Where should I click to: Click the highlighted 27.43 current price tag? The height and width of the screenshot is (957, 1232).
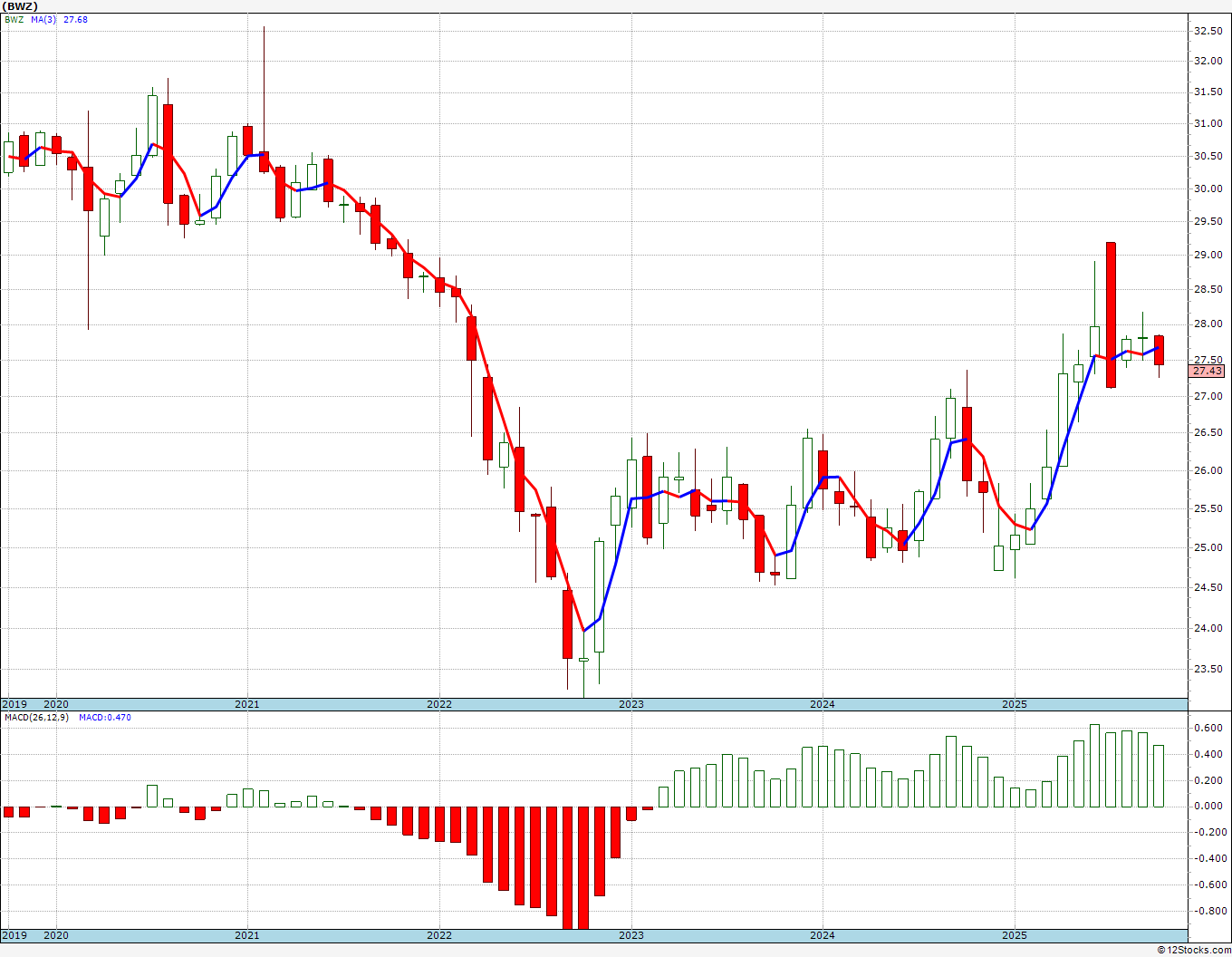(x=1208, y=371)
